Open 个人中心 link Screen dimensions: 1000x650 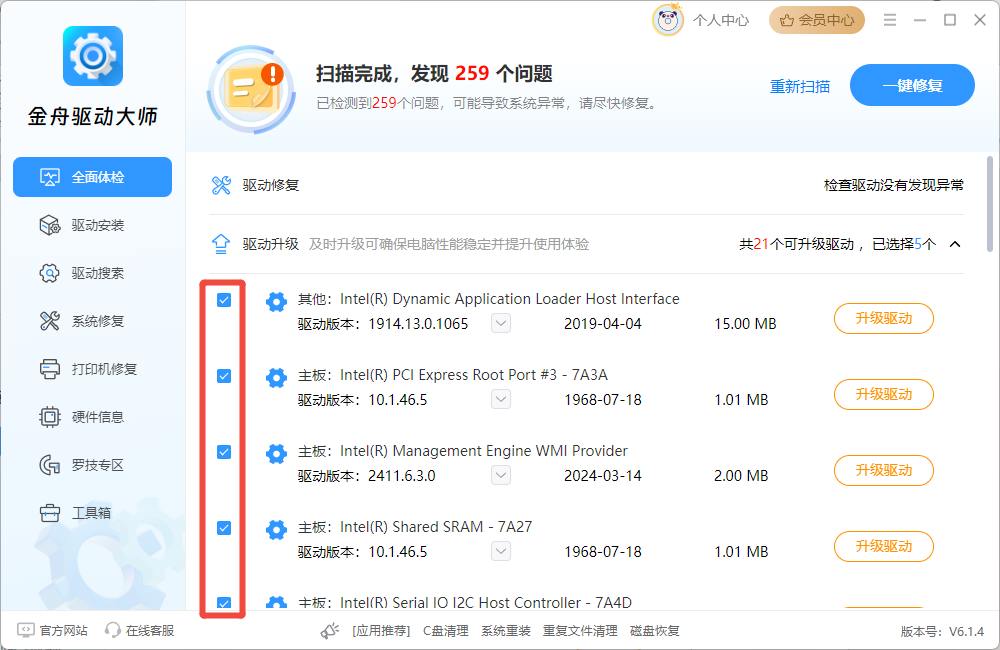point(721,20)
